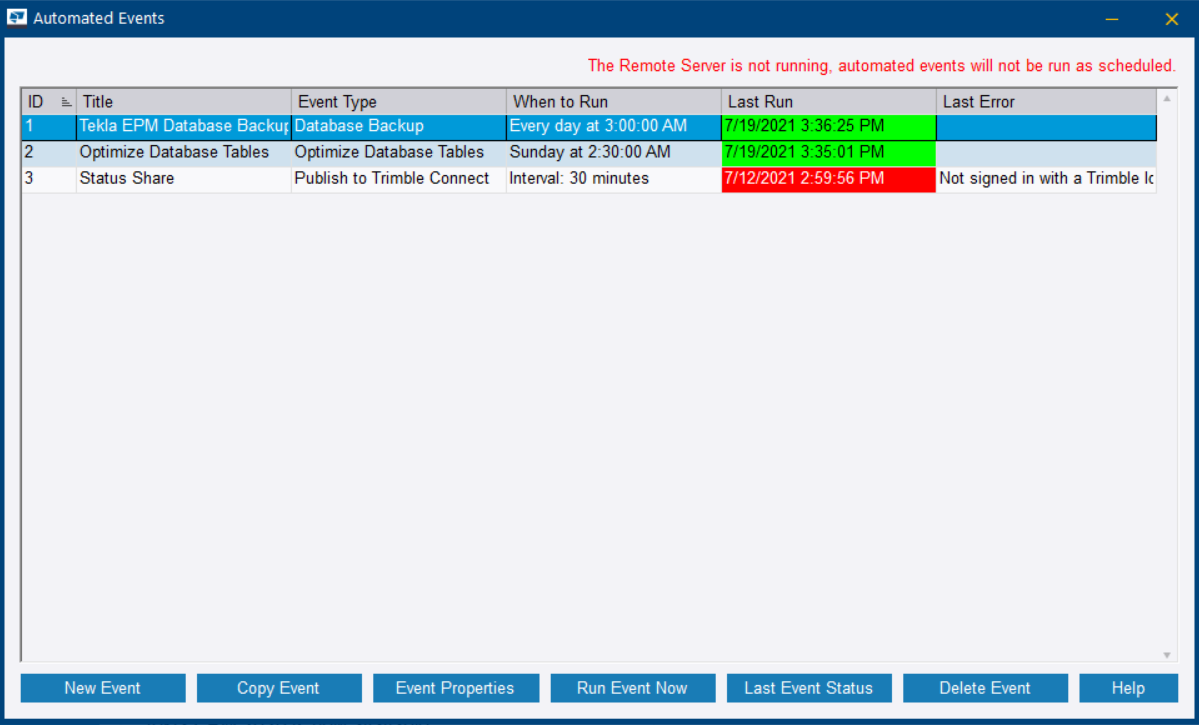
Task: Click the ID column sort indicator icon
Action: [x=67, y=102]
